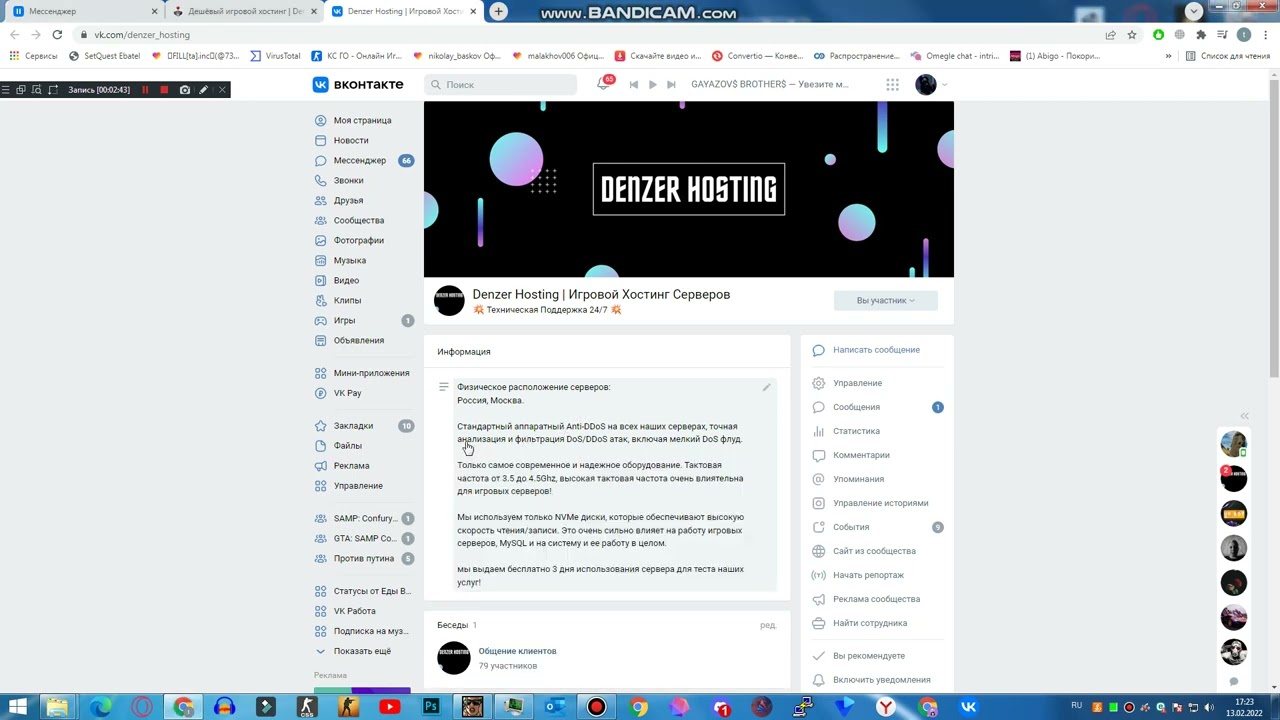Open VirusTotal bookmark
Screen dimensions: 1280x720
pos(275,56)
